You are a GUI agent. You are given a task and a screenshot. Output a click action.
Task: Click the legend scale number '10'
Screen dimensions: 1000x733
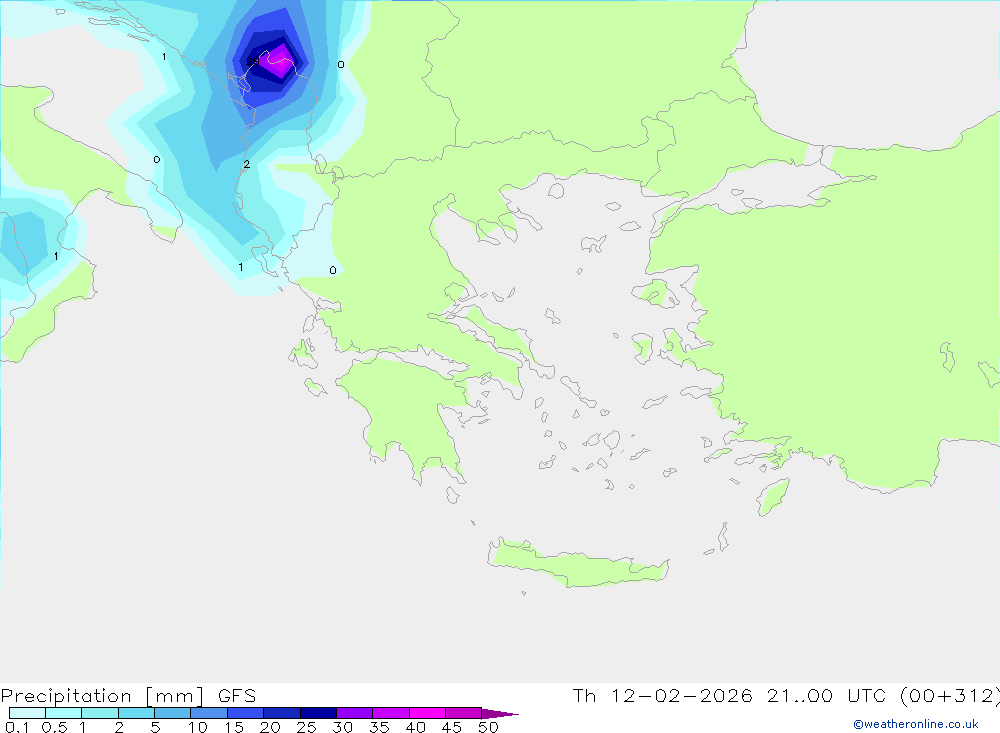pos(197,727)
